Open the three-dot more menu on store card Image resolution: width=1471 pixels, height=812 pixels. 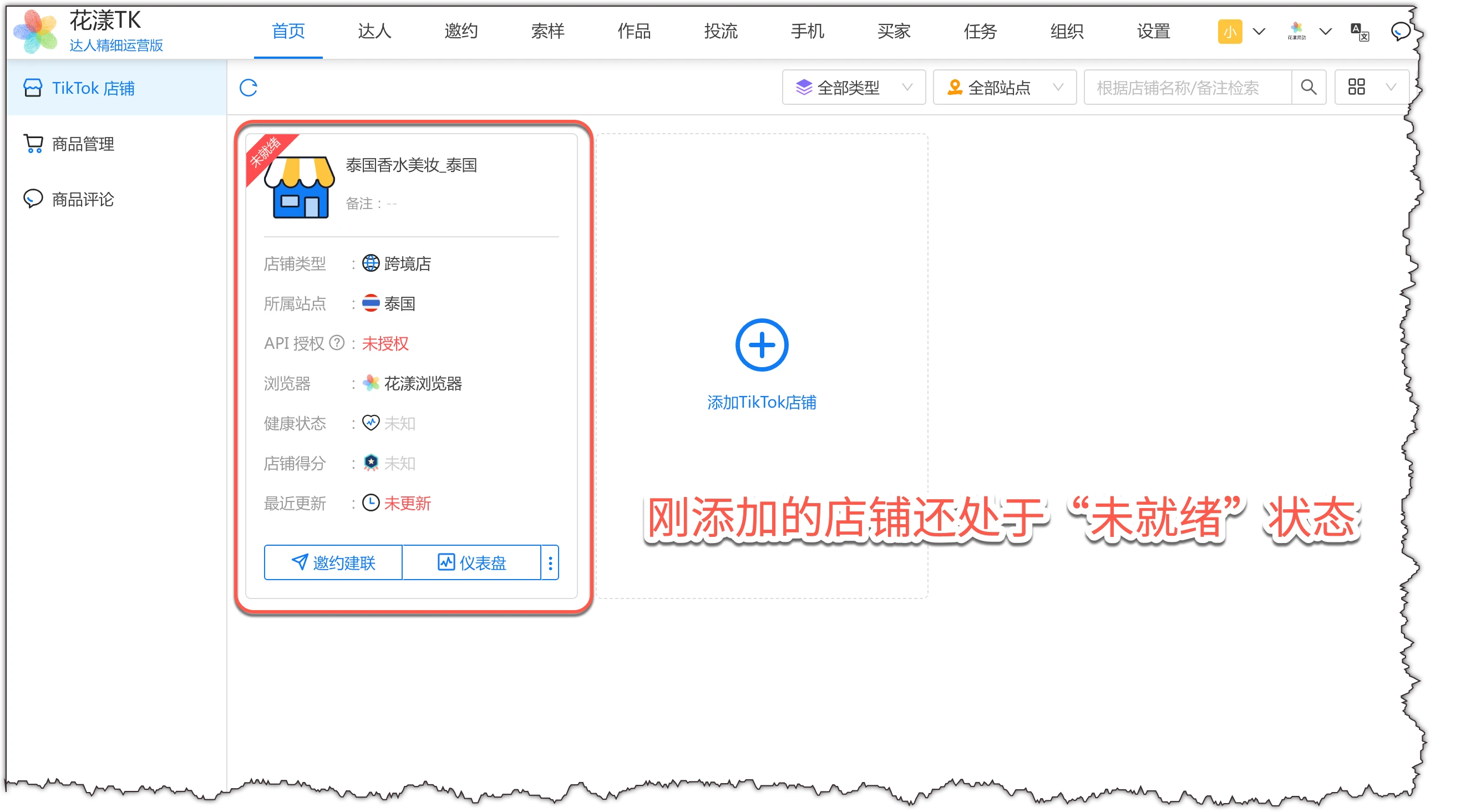point(550,563)
